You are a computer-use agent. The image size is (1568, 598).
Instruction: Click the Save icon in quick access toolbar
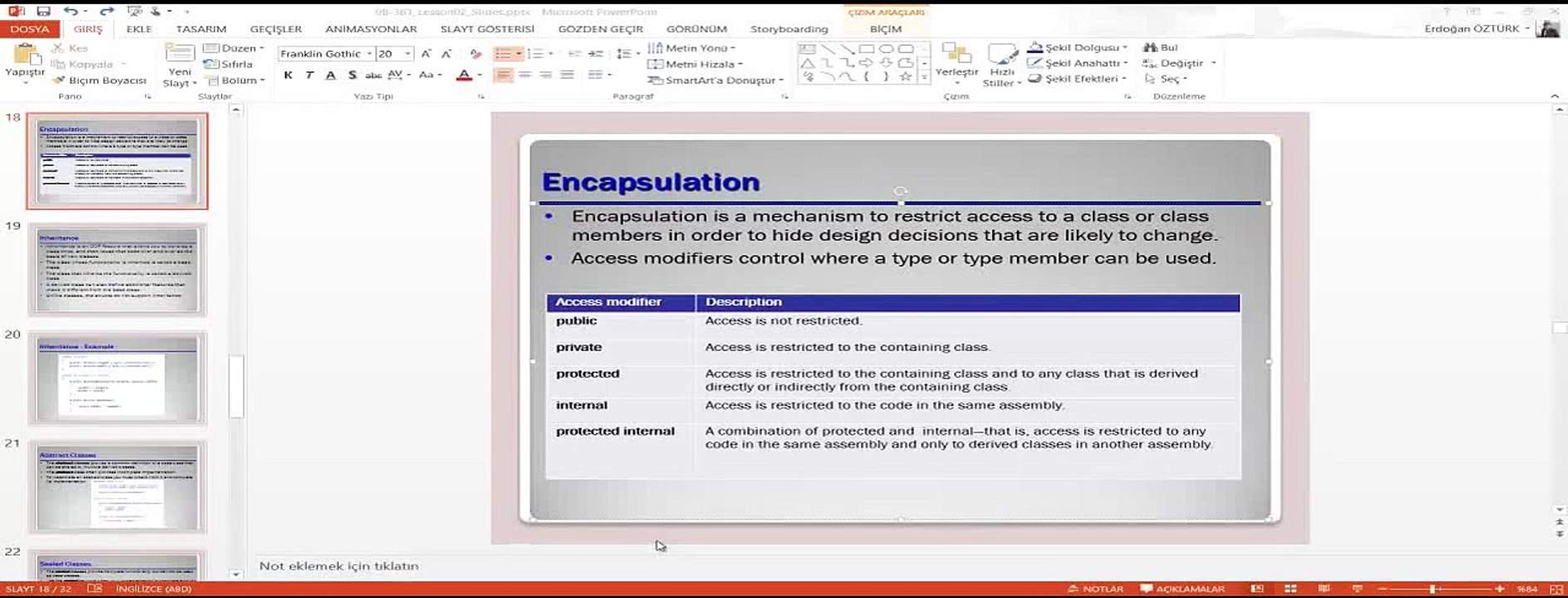point(43,12)
